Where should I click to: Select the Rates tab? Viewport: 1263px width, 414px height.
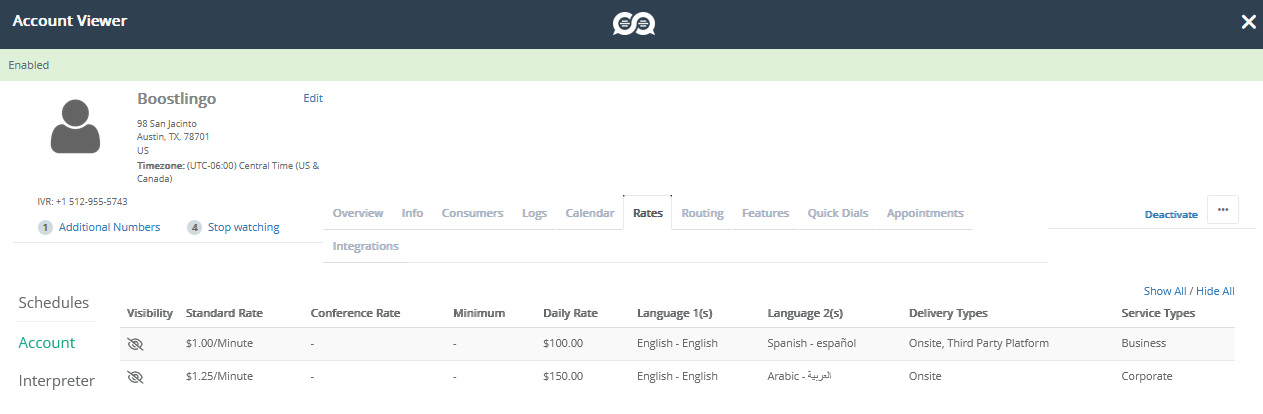tap(648, 213)
